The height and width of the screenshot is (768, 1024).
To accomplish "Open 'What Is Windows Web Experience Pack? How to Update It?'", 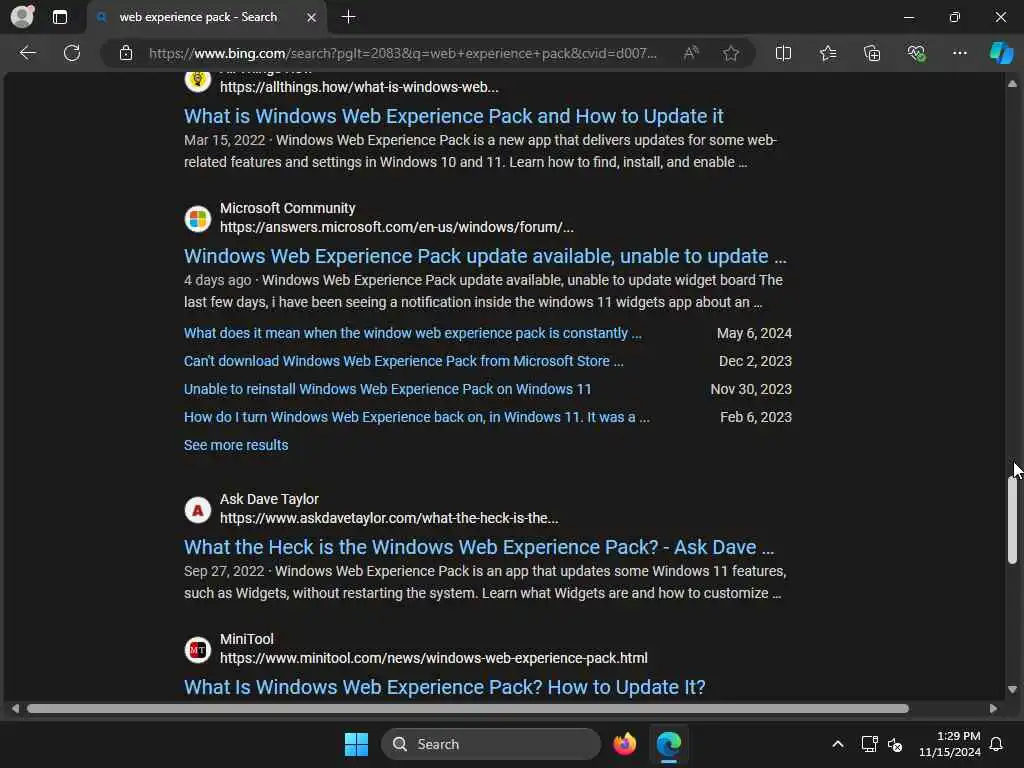I will click(x=444, y=687).
